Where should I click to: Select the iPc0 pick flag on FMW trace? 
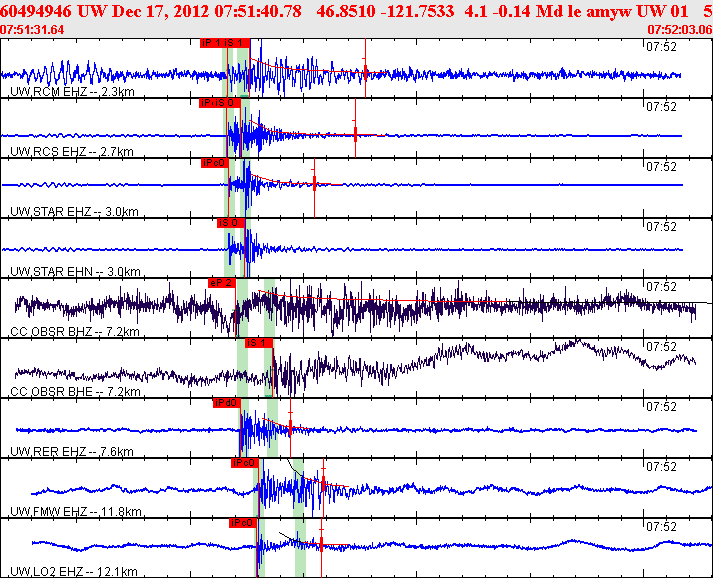click(x=244, y=463)
